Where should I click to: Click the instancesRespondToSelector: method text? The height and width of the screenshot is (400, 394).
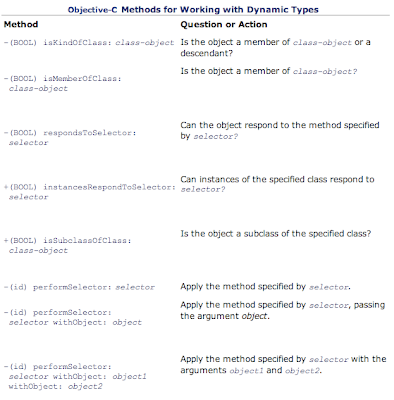point(89,192)
